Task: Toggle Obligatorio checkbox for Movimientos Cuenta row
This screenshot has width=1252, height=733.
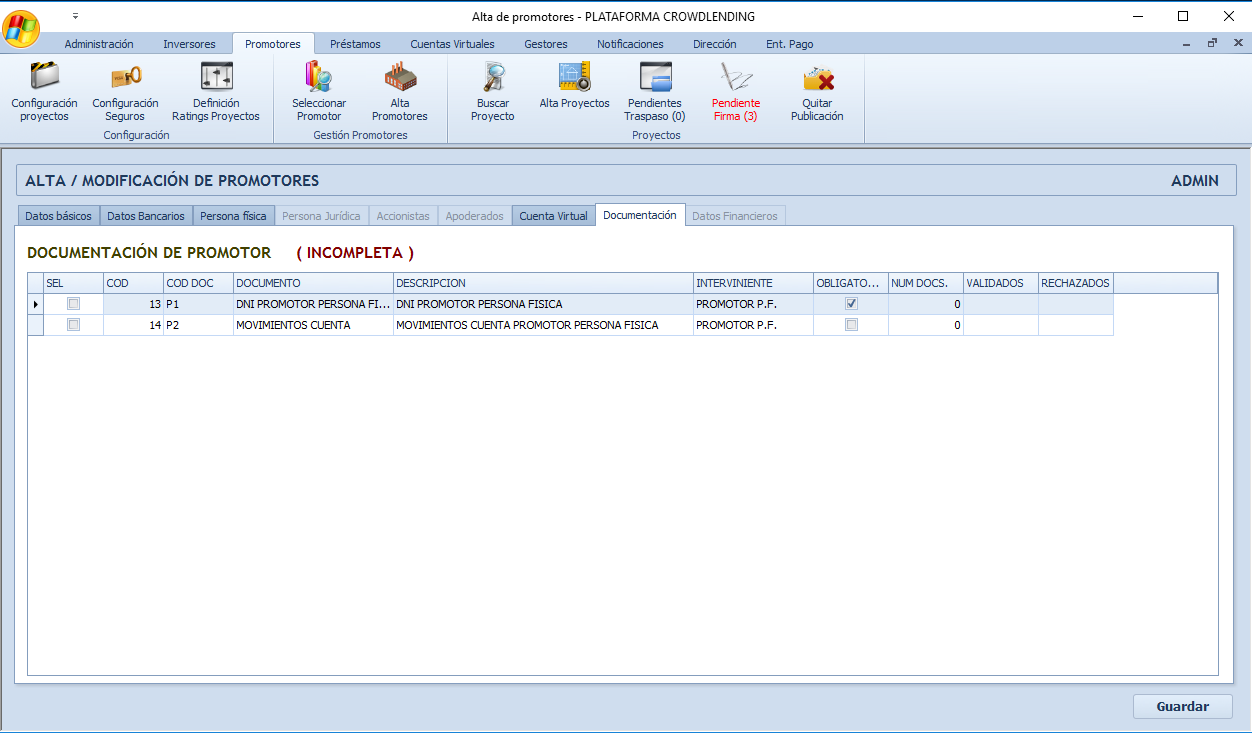Action: pyautogui.click(x=851, y=325)
